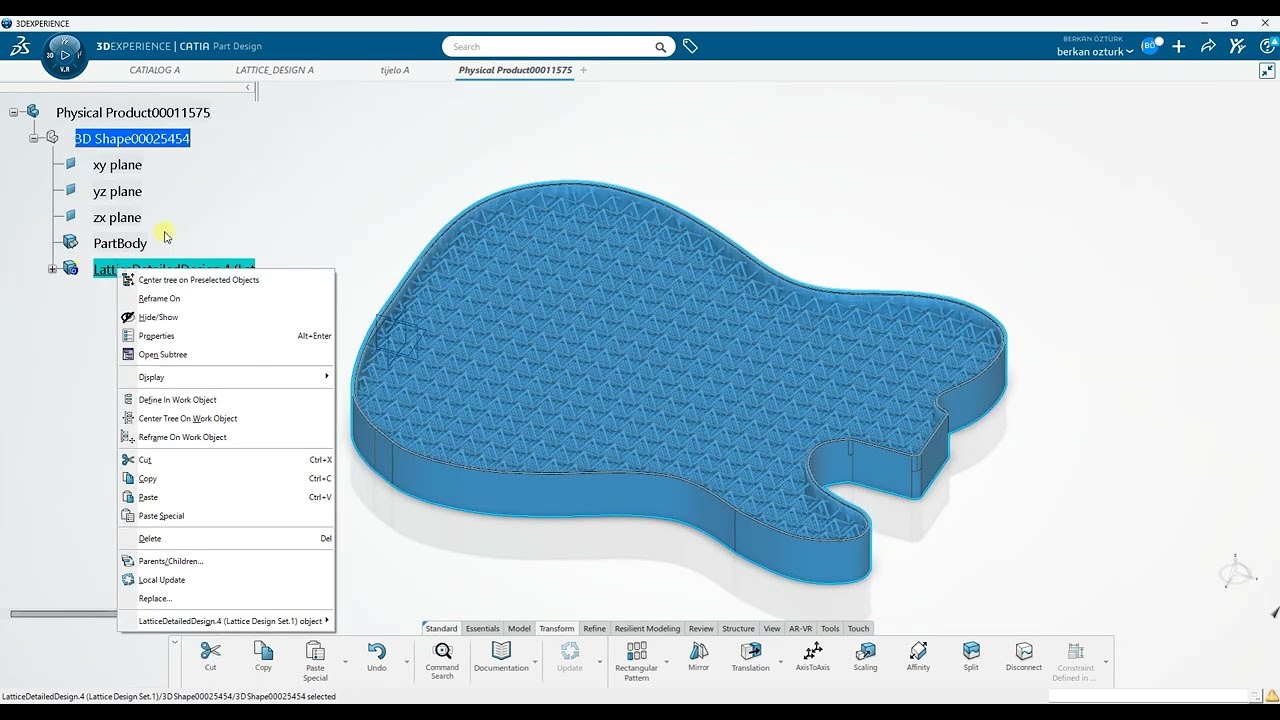Click the tag icon beside the search bar
The height and width of the screenshot is (720, 1280).
[x=690, y=46]
